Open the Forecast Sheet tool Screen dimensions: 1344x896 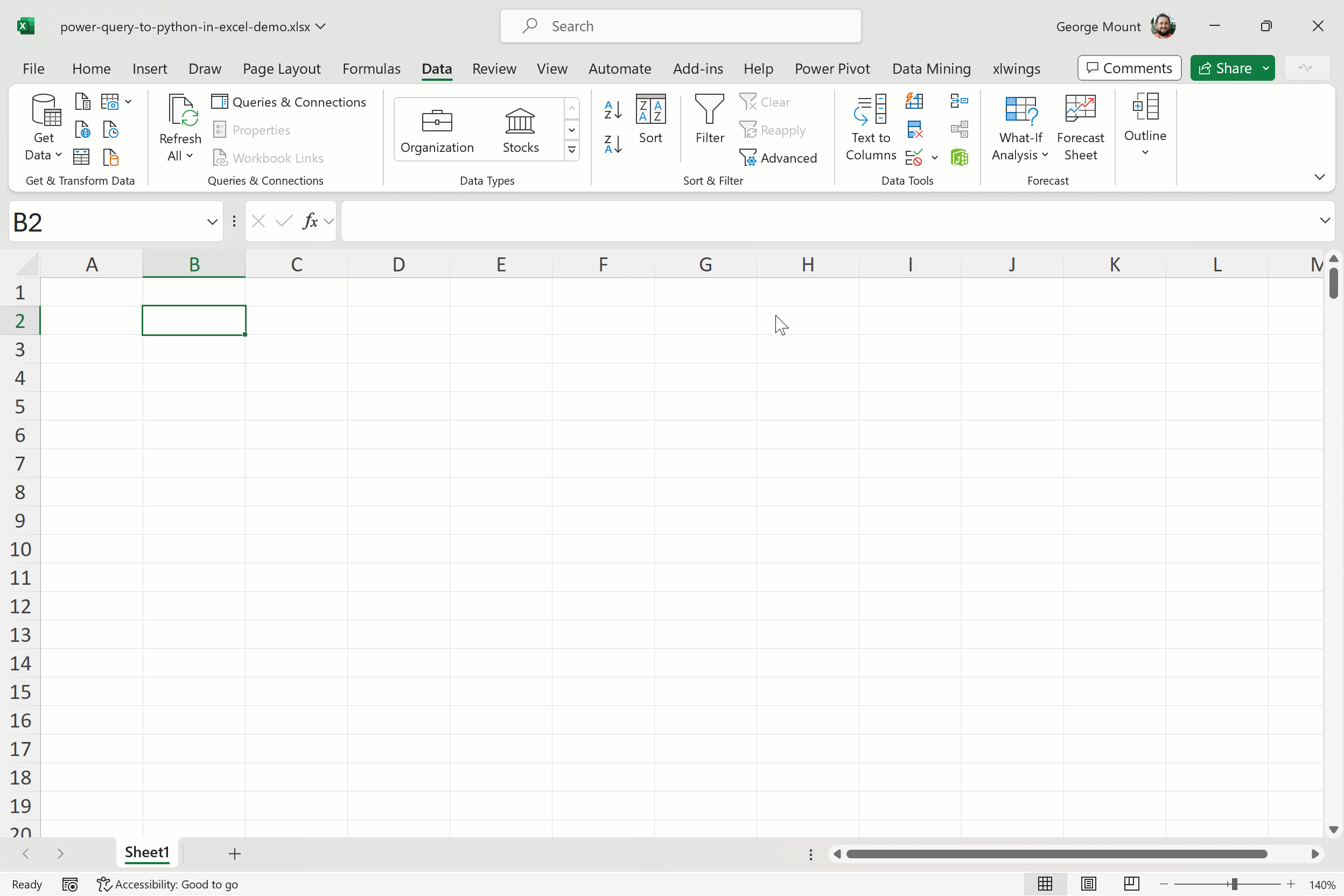(1080, 128)
